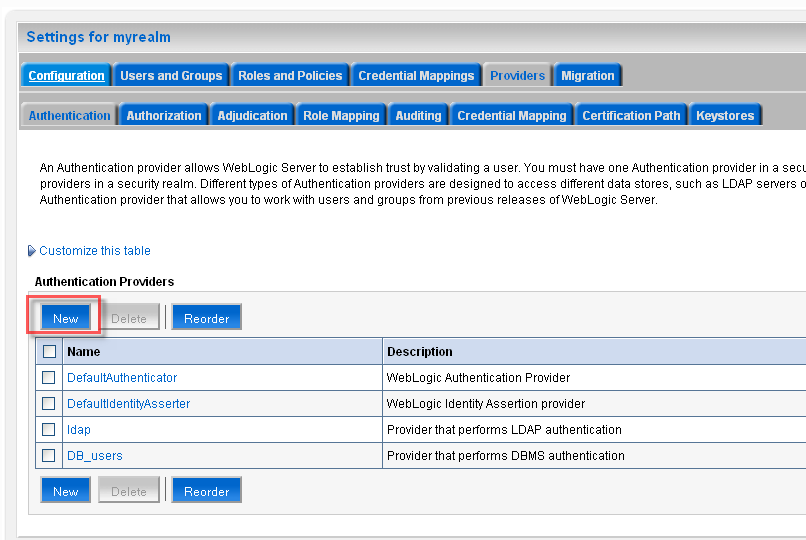The image size is (806, 540).
Task: Open Roles and Policies tab
Action: (290, 76)
